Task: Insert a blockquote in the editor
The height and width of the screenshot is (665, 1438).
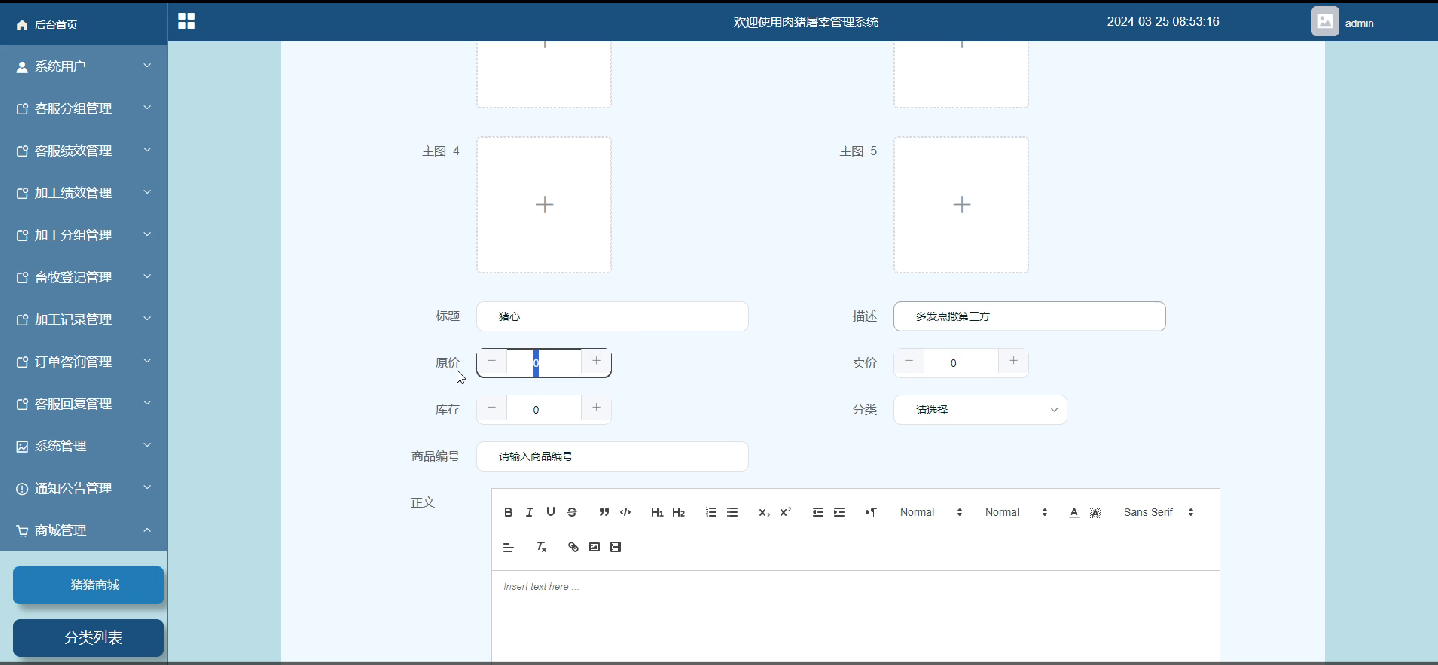Action: pyautogui.click(x=604, y=512)
